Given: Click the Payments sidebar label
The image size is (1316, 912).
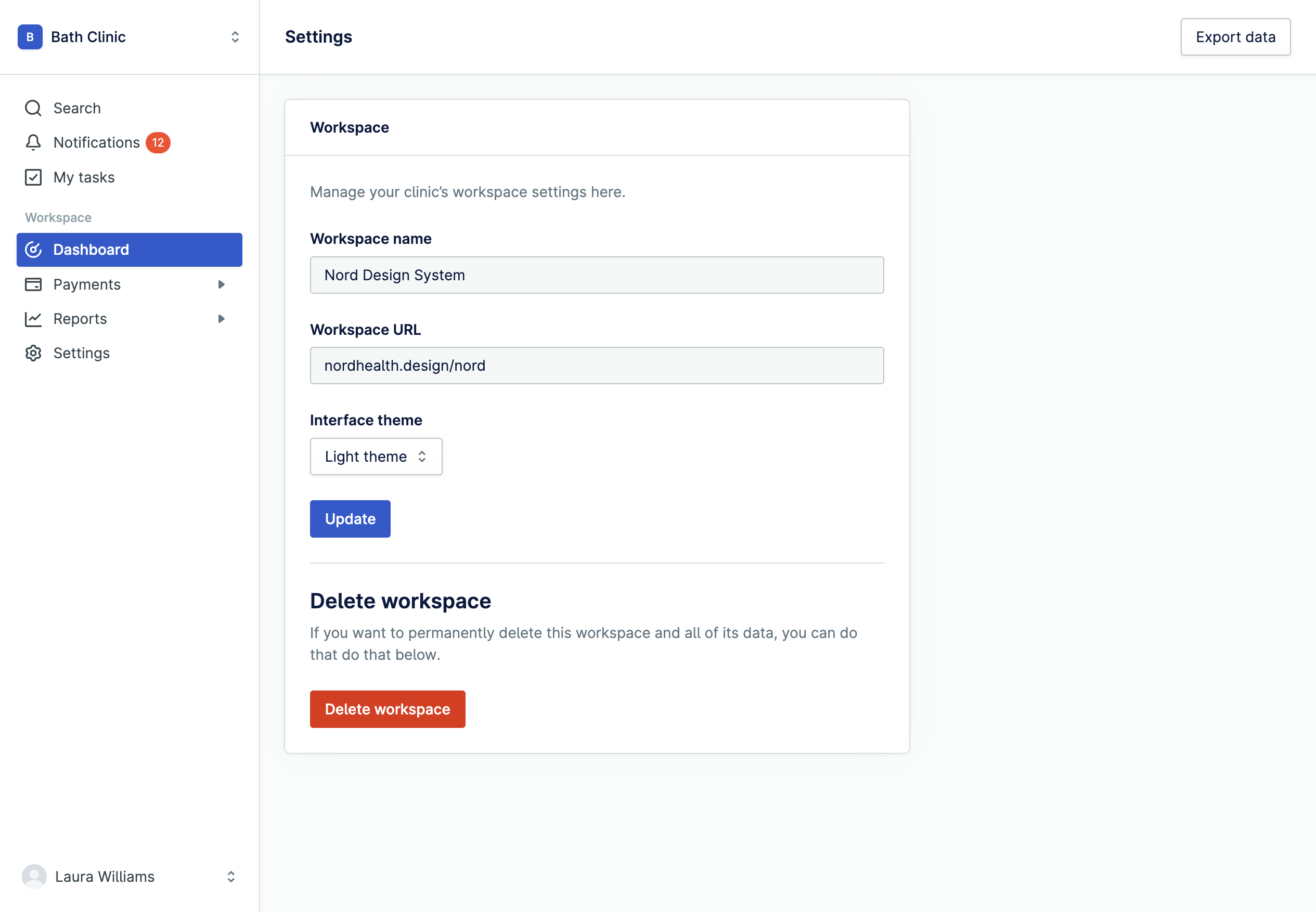Looking at the screenshot, I should pos(87,284).
